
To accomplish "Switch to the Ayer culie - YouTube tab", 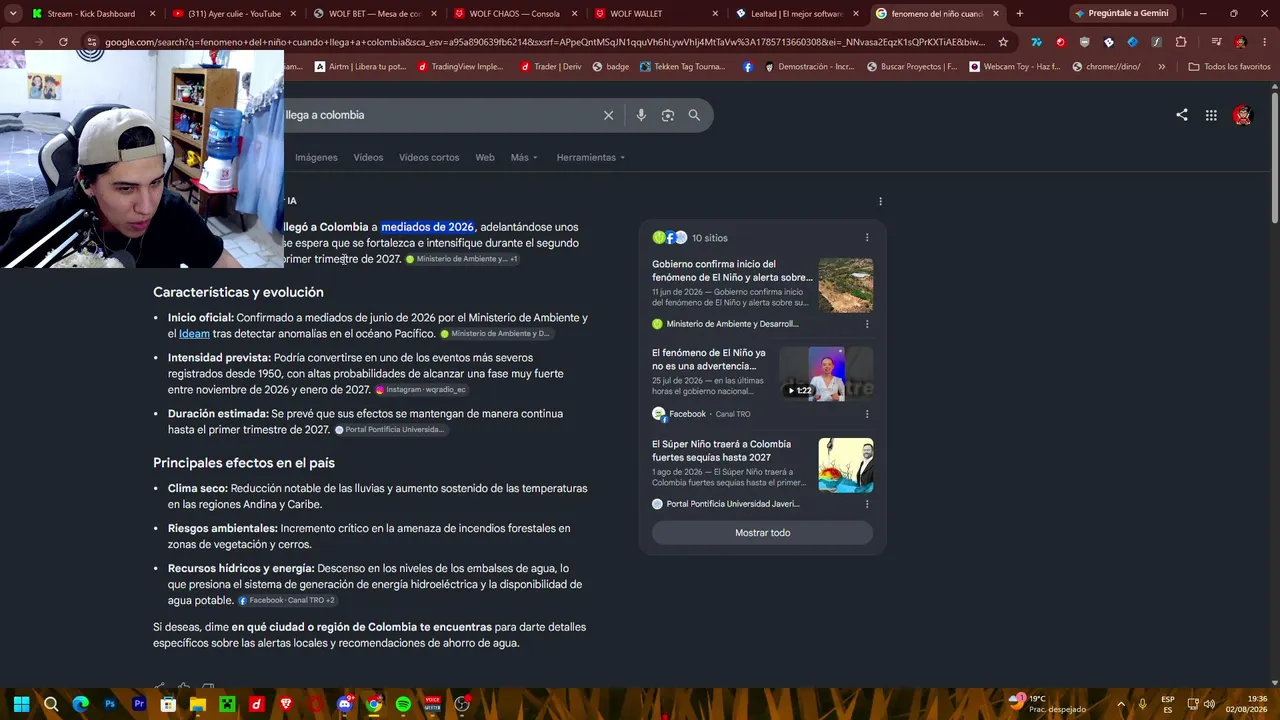I will 234,14.
